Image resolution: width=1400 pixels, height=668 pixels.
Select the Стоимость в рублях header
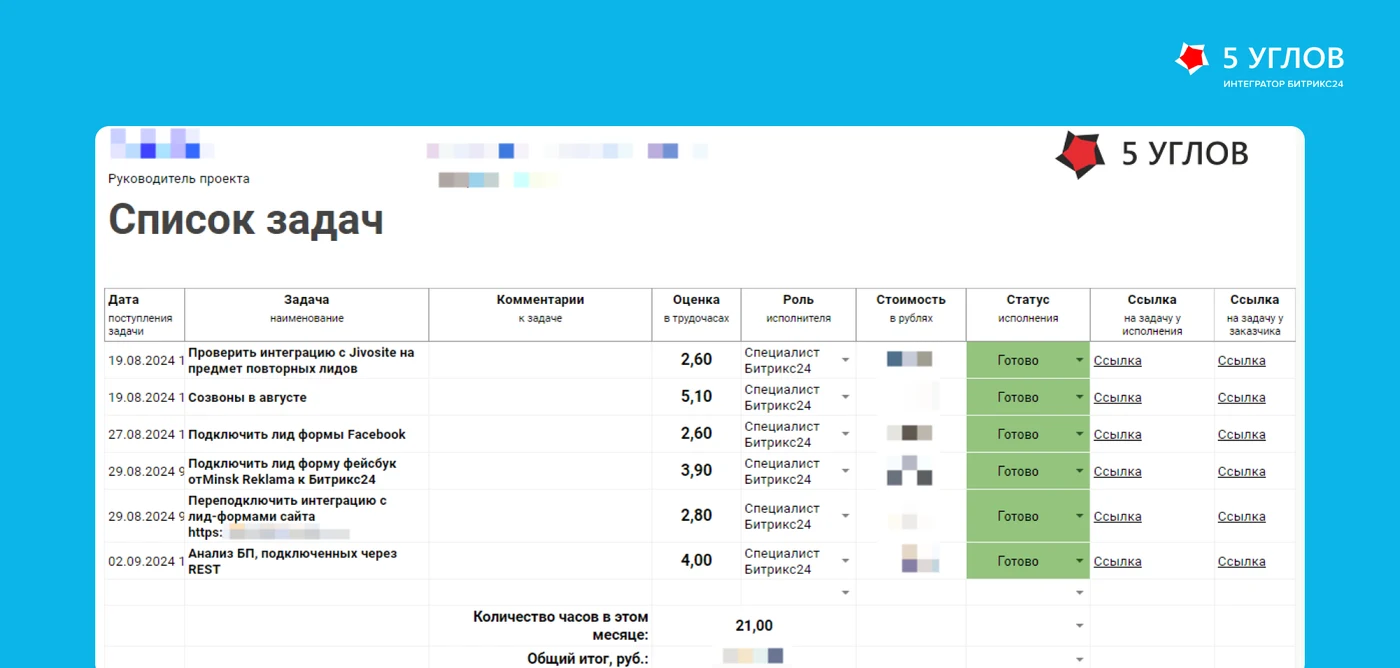911,315
